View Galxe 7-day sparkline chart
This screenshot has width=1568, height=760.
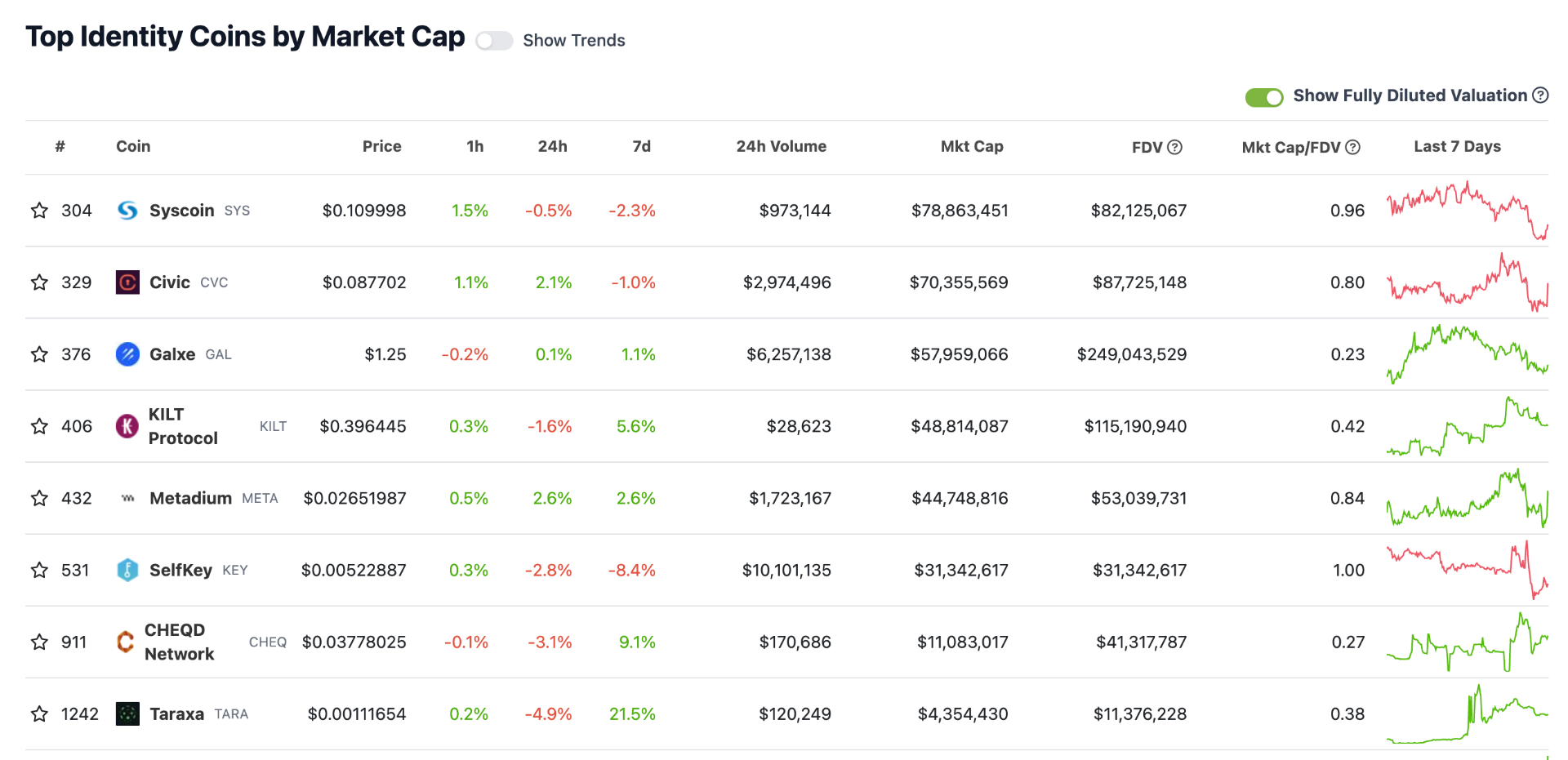[x=1467, y=354]
